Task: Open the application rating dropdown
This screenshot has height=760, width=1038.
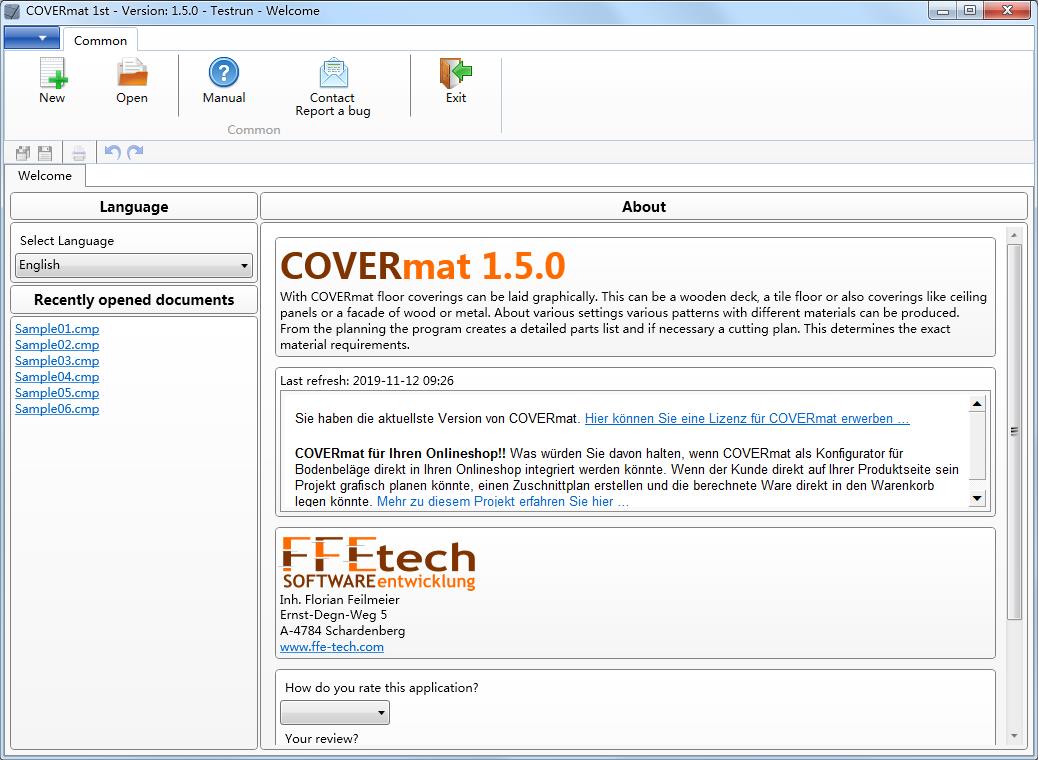Action: (335, 712)
